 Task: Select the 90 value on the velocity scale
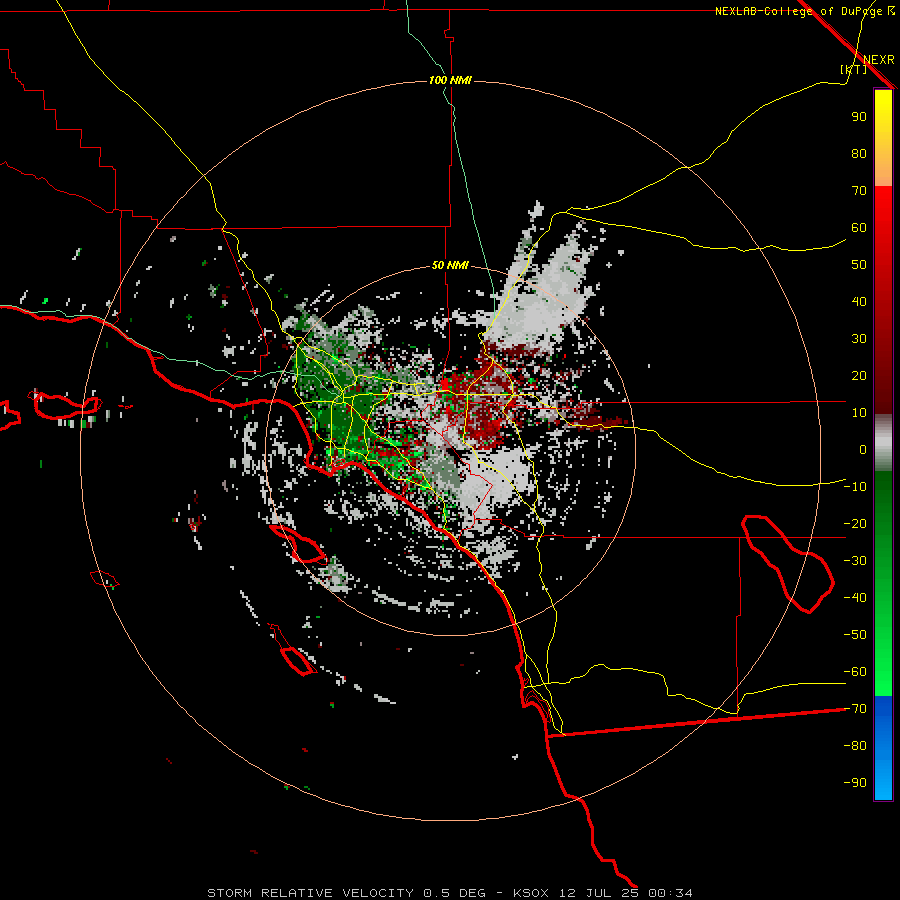coord(859,117)
